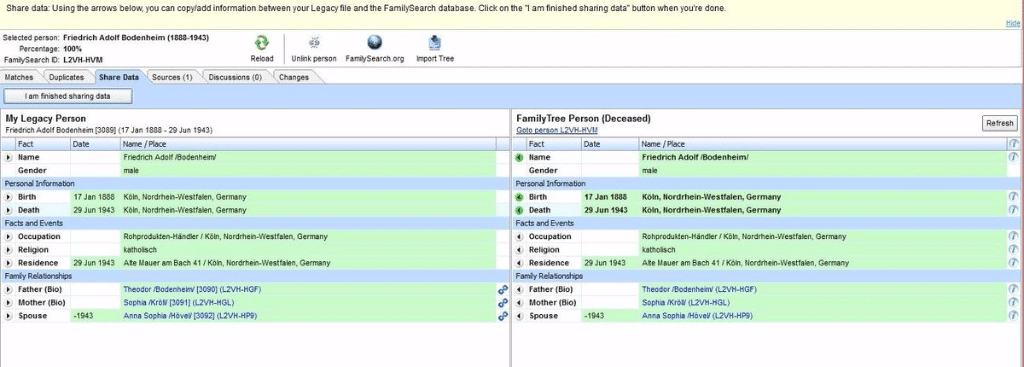Click right arrow on Legacy Mother row
The width and height of the screenshot is (1024, 367).
(x=8, y=302)
